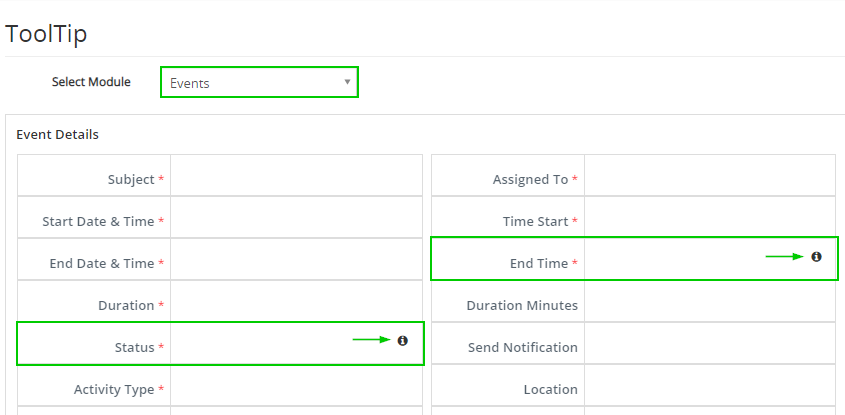Click the Subject field label
This screenshot has height=415, width=845.
(x=131, y=179)
